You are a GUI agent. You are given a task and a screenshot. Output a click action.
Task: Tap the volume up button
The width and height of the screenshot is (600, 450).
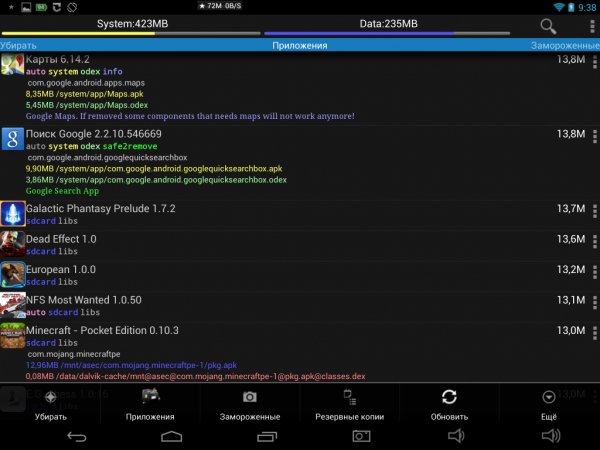[x=551, y=435]
